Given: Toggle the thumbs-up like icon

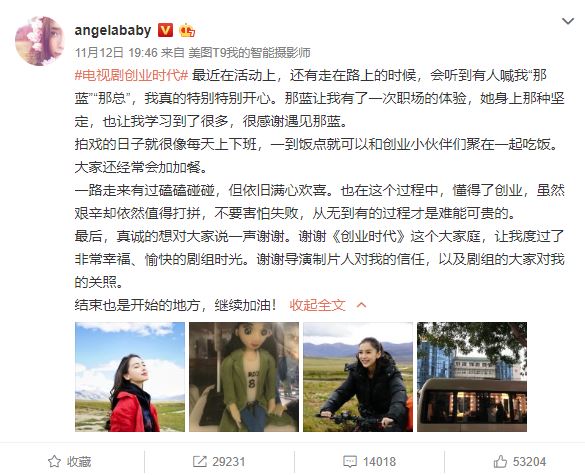Looking at the screenshot, I should pyautogui.click(x=500, y=462).
